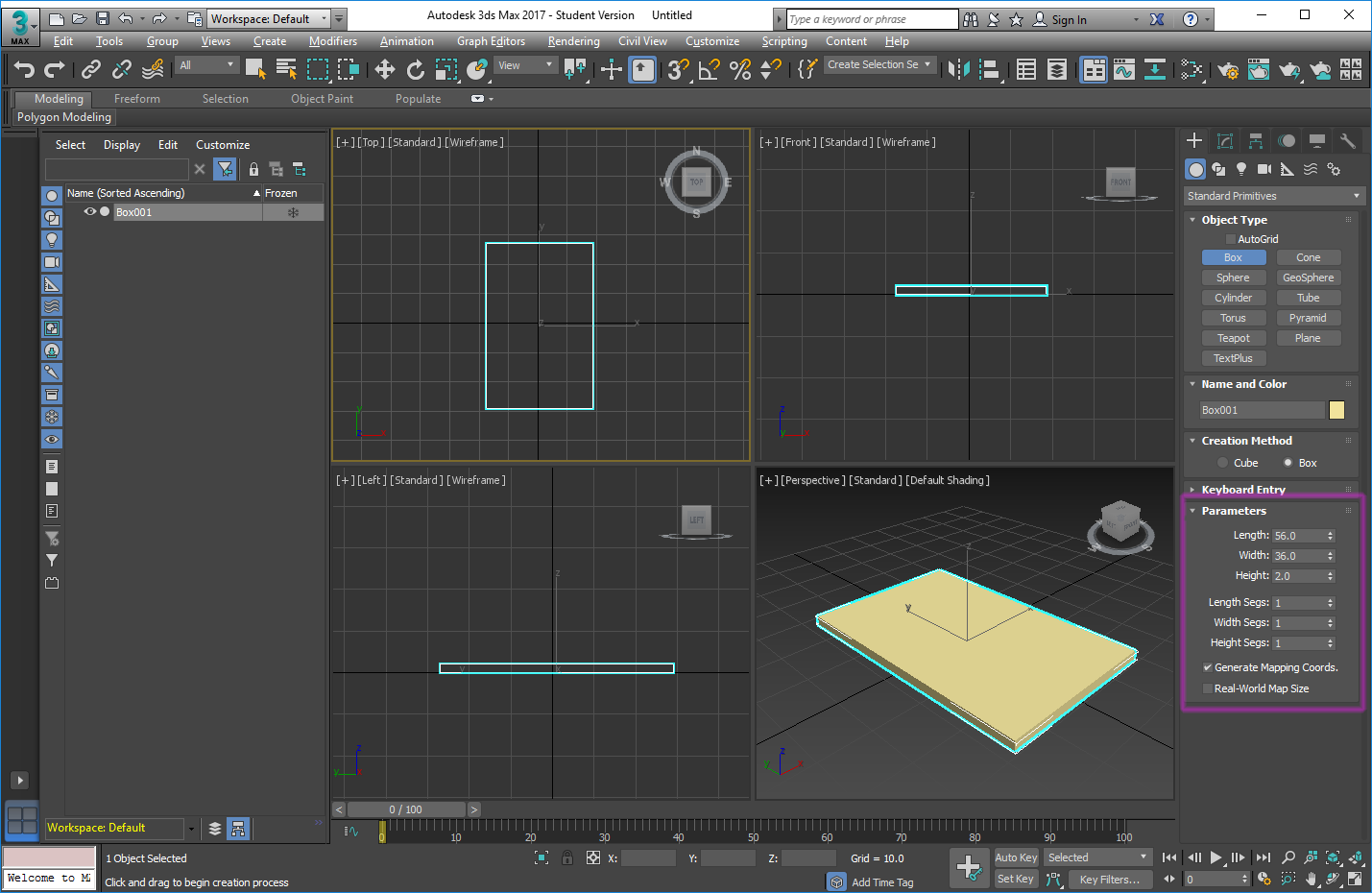
Task: Click the Play Animation button
Action: coord(1216,857)
